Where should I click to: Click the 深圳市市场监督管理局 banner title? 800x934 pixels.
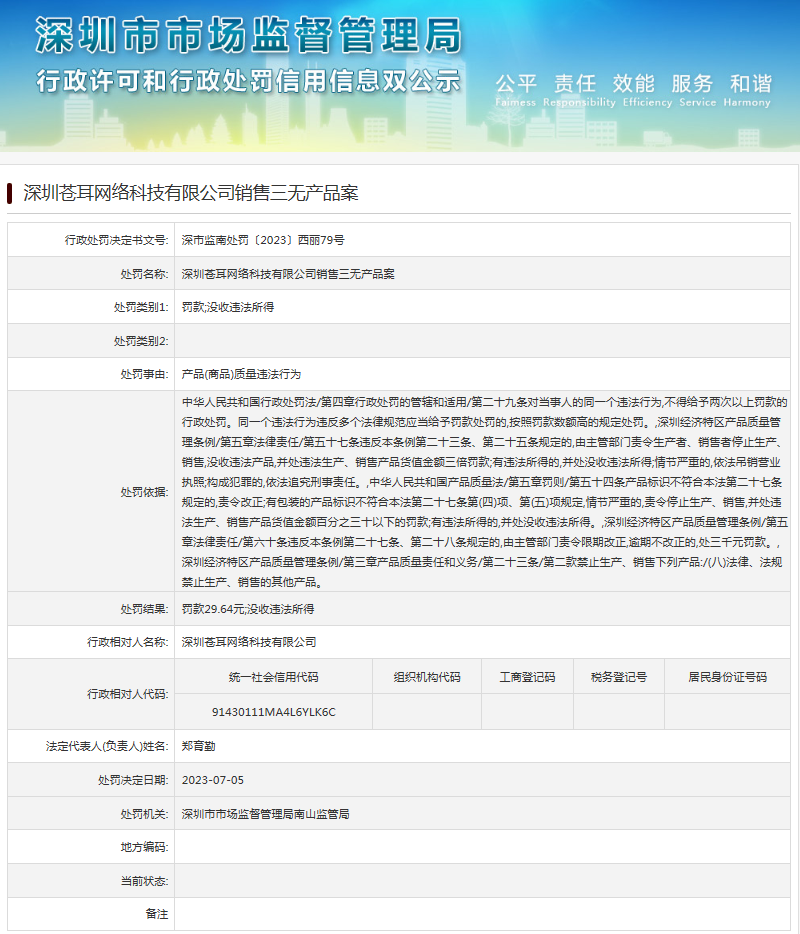(248, 35)
